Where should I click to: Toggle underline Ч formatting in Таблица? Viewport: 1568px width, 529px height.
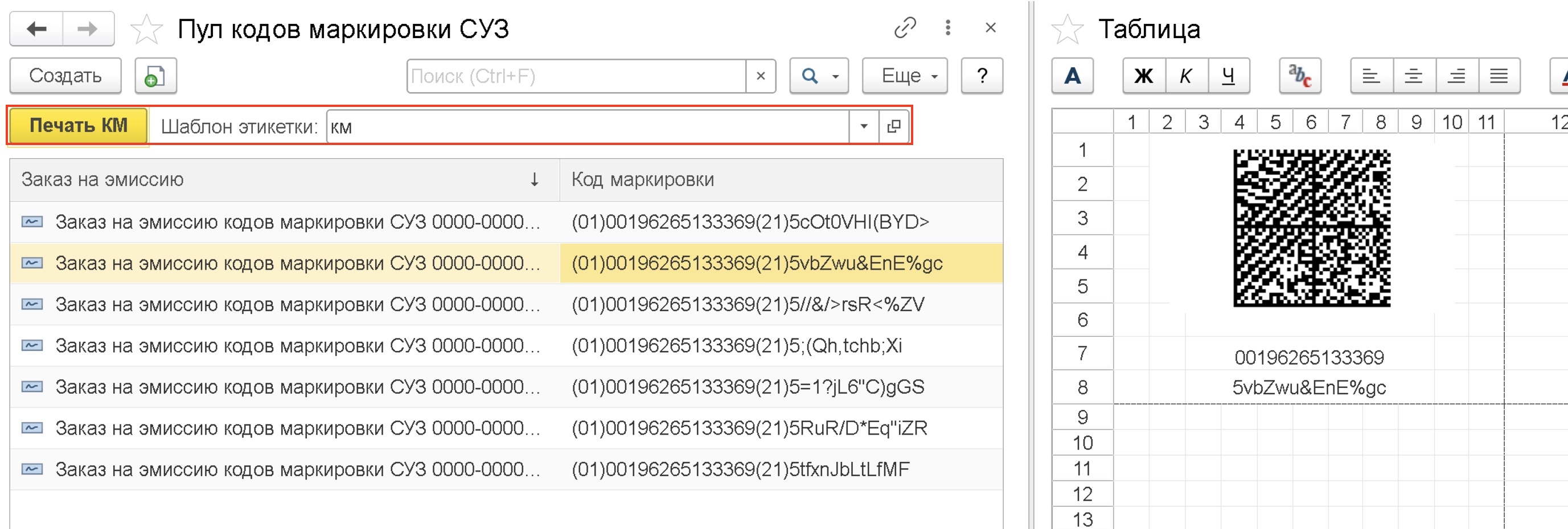(1228, 76)
